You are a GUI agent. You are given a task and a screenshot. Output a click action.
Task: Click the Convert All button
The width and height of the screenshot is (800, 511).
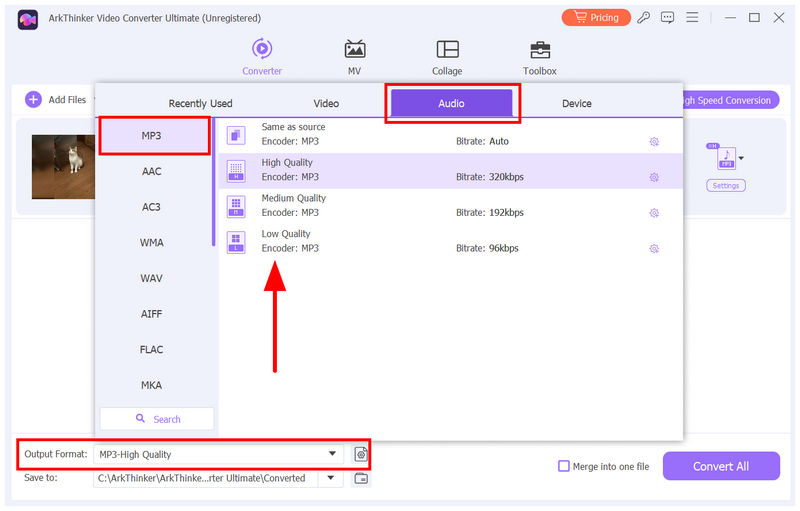click(x=721, y=466)
